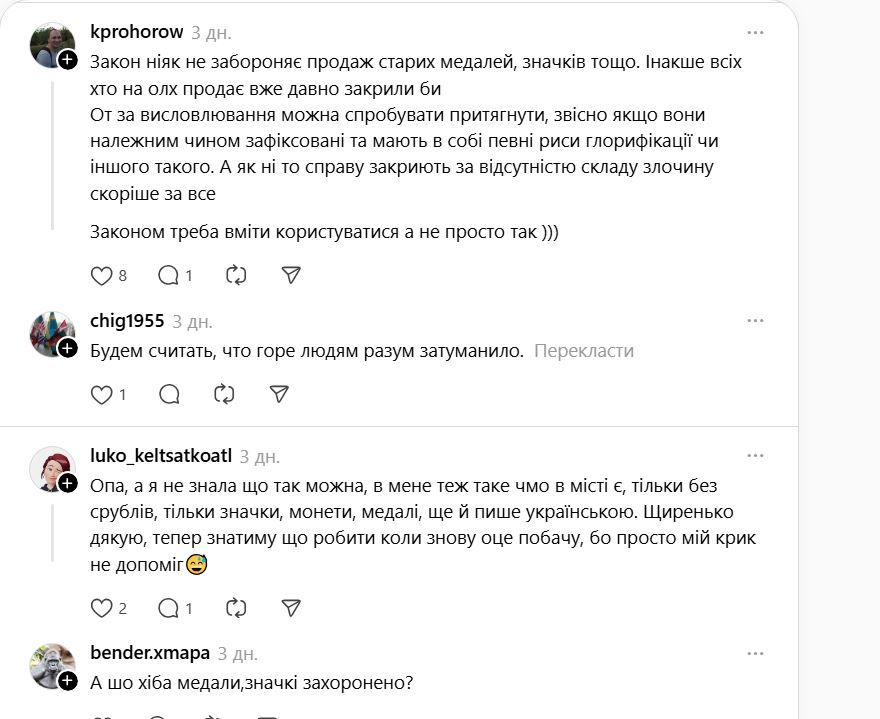Toggle the like heart on chig1955's comment
The image size is (880, 719).
pos(99,394)
